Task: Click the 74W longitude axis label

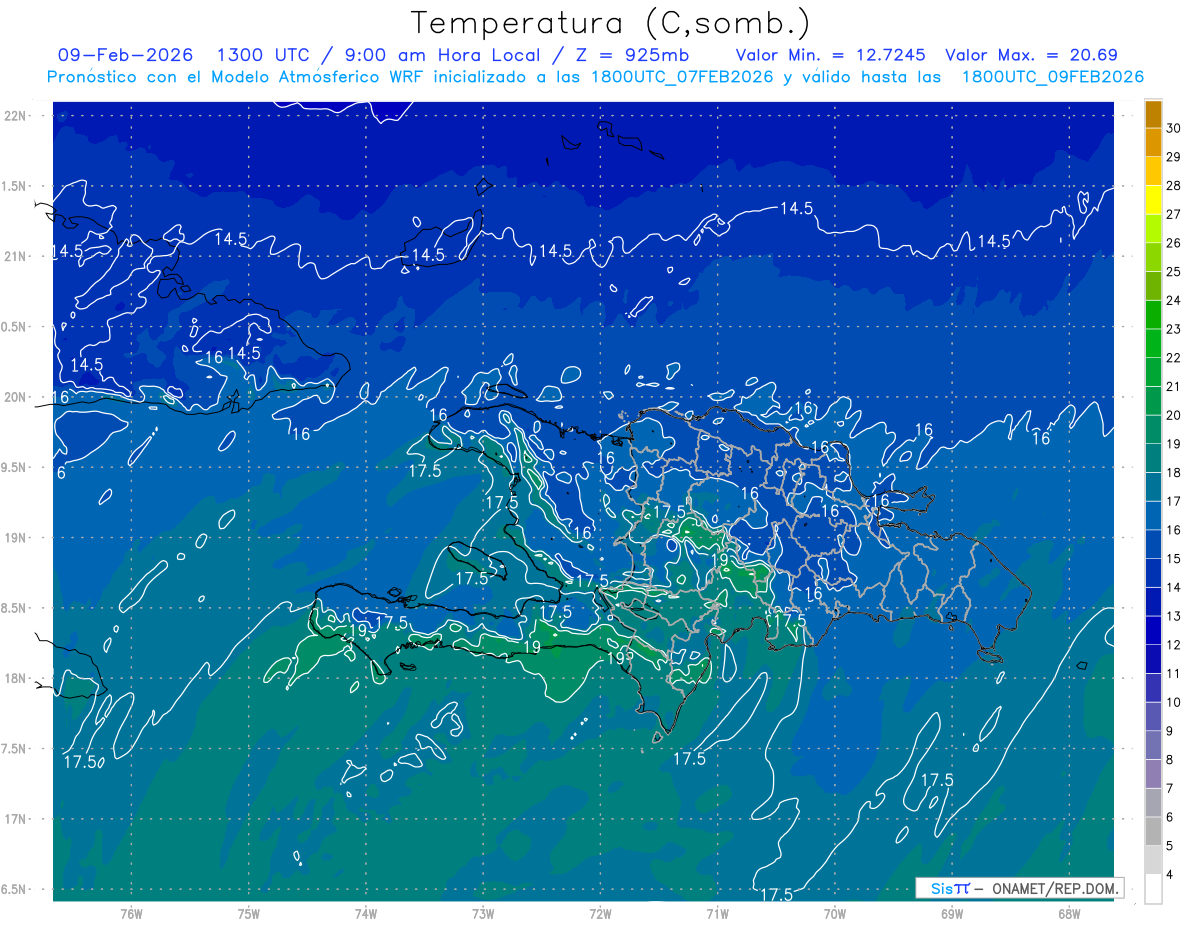Action: [366, 913]
